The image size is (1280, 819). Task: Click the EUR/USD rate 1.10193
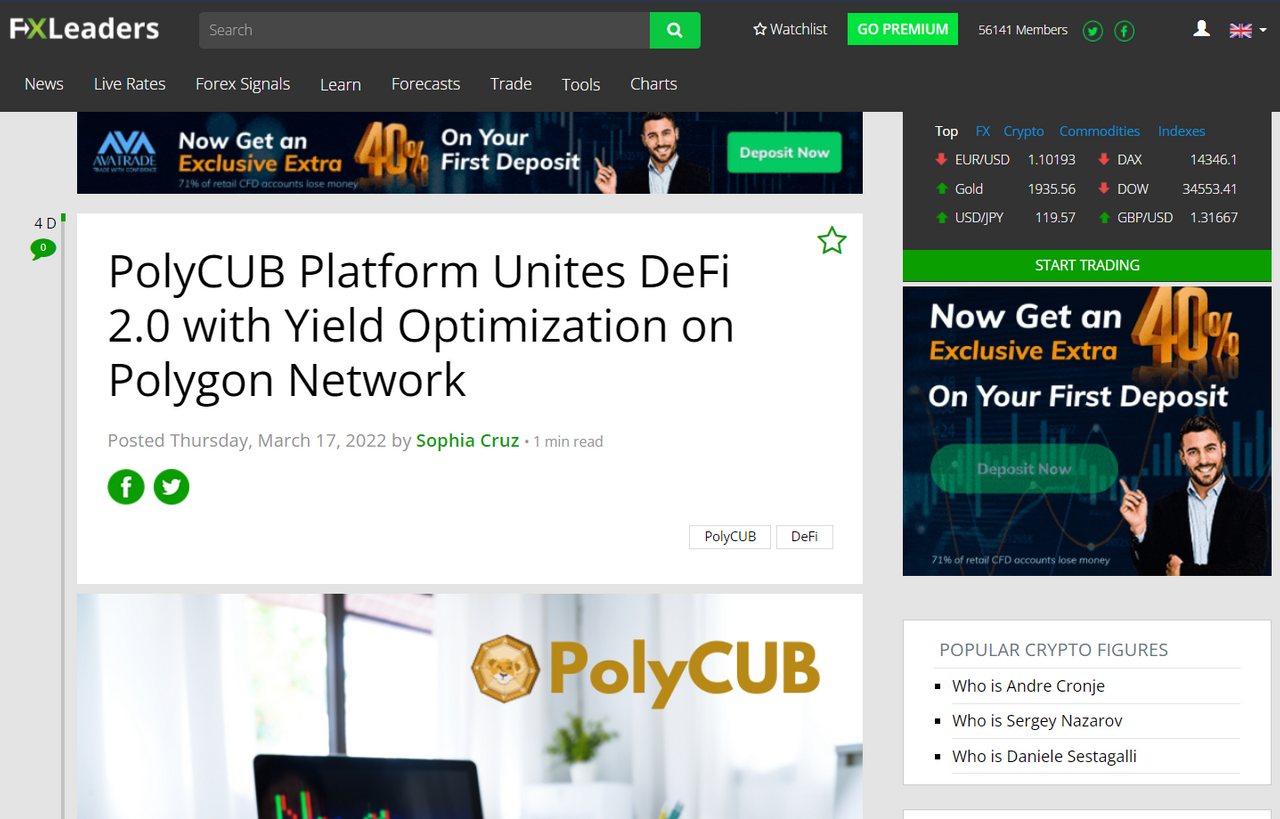click(1052, 159)
